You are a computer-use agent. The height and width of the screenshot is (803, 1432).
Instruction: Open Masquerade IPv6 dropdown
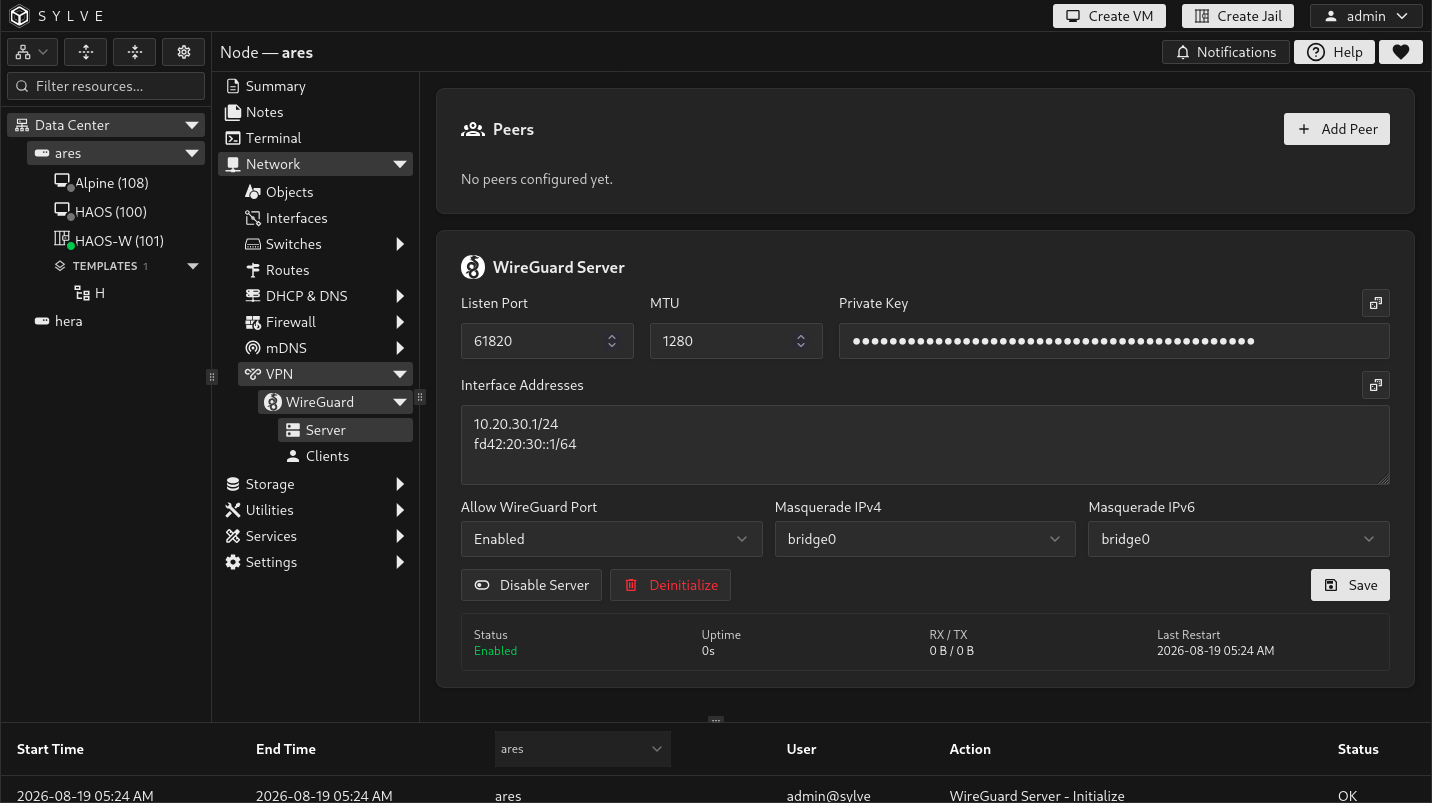(1239, 539)
